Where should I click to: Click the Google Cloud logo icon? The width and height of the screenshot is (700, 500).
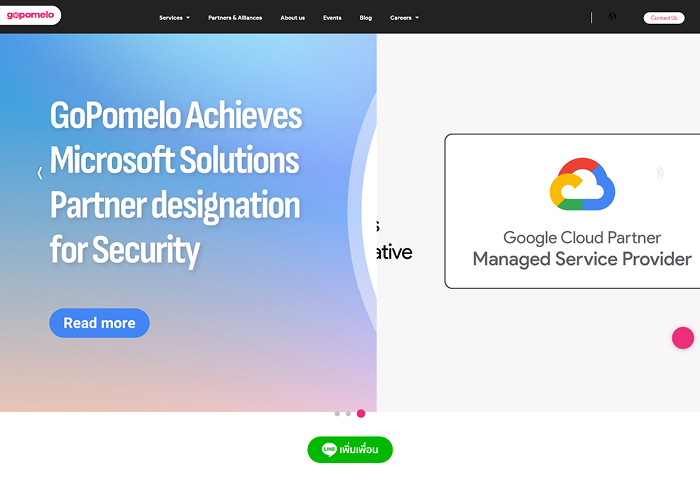click(582, 185)
